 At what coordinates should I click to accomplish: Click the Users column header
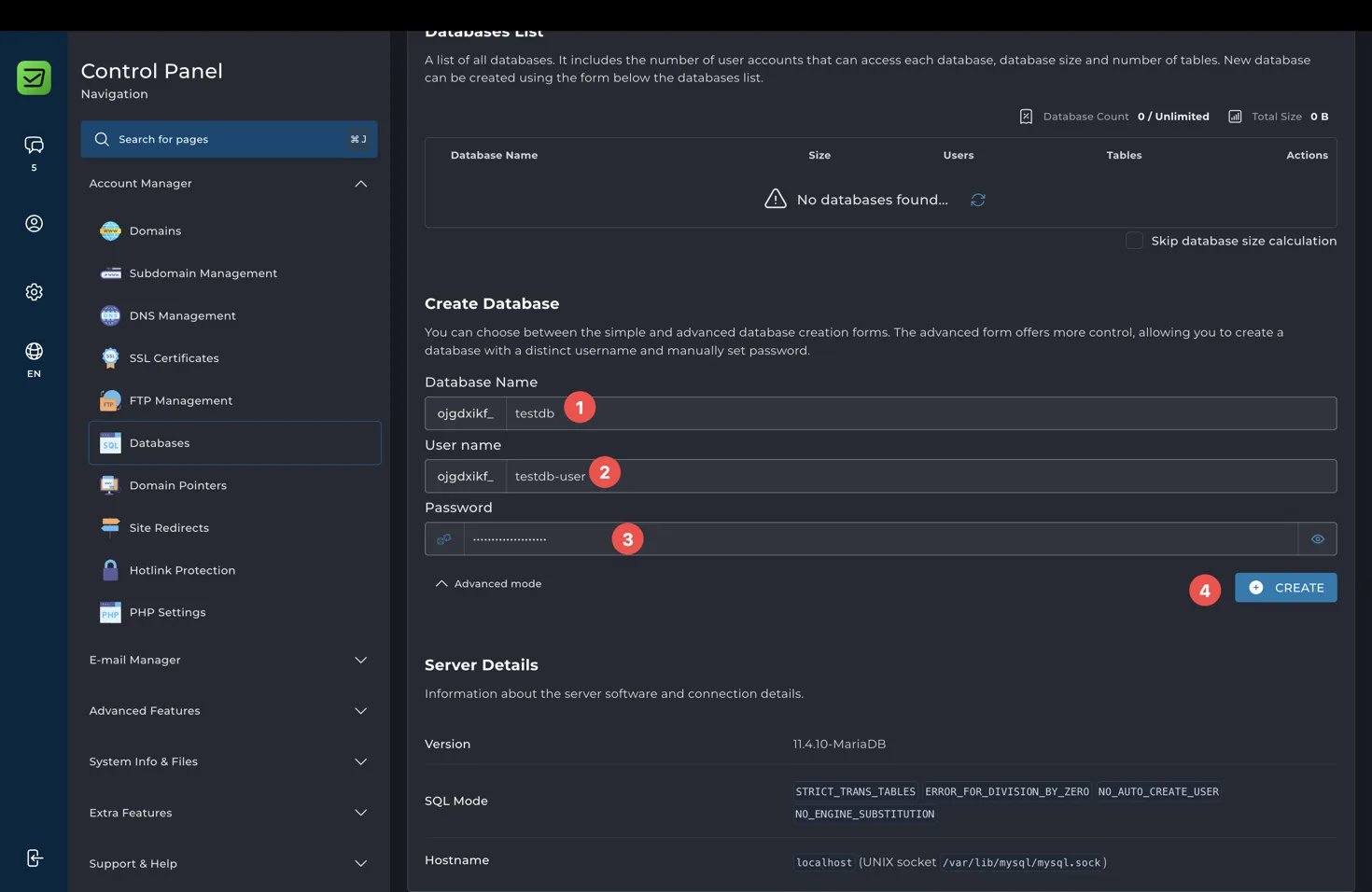click(x=959, y=156)
